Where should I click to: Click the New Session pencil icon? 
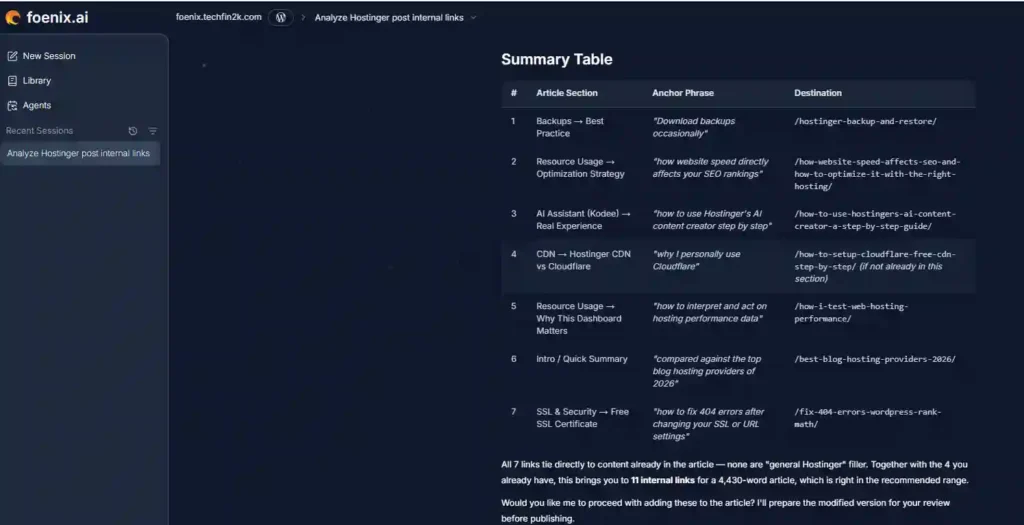tap(12, 56)
